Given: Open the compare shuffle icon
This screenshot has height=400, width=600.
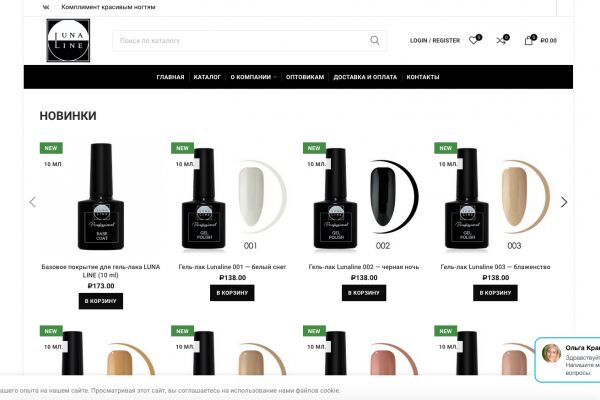Looking at the screenshot, I should tap(501, 40).
